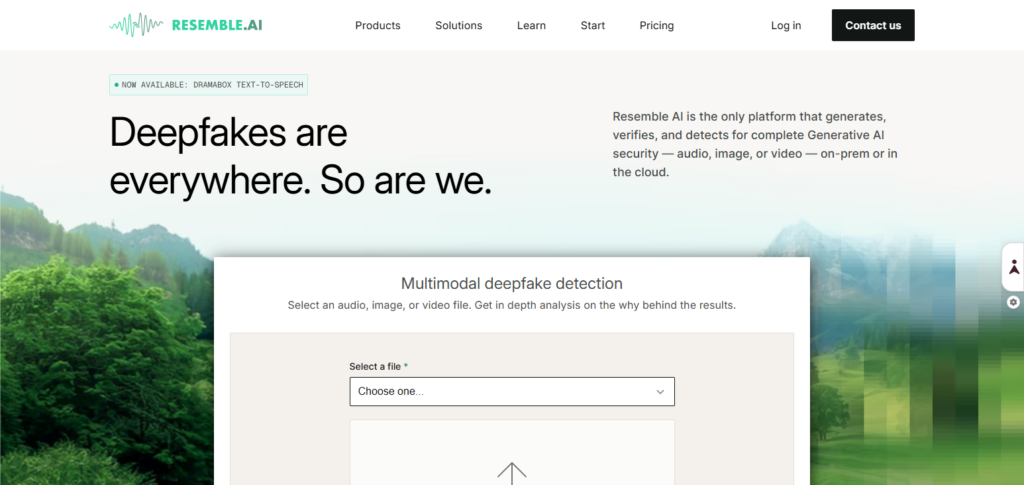Click the Resemble.AI waveform logo
The width and height of the screenshot is (1024, 485).
click(185, 25)
